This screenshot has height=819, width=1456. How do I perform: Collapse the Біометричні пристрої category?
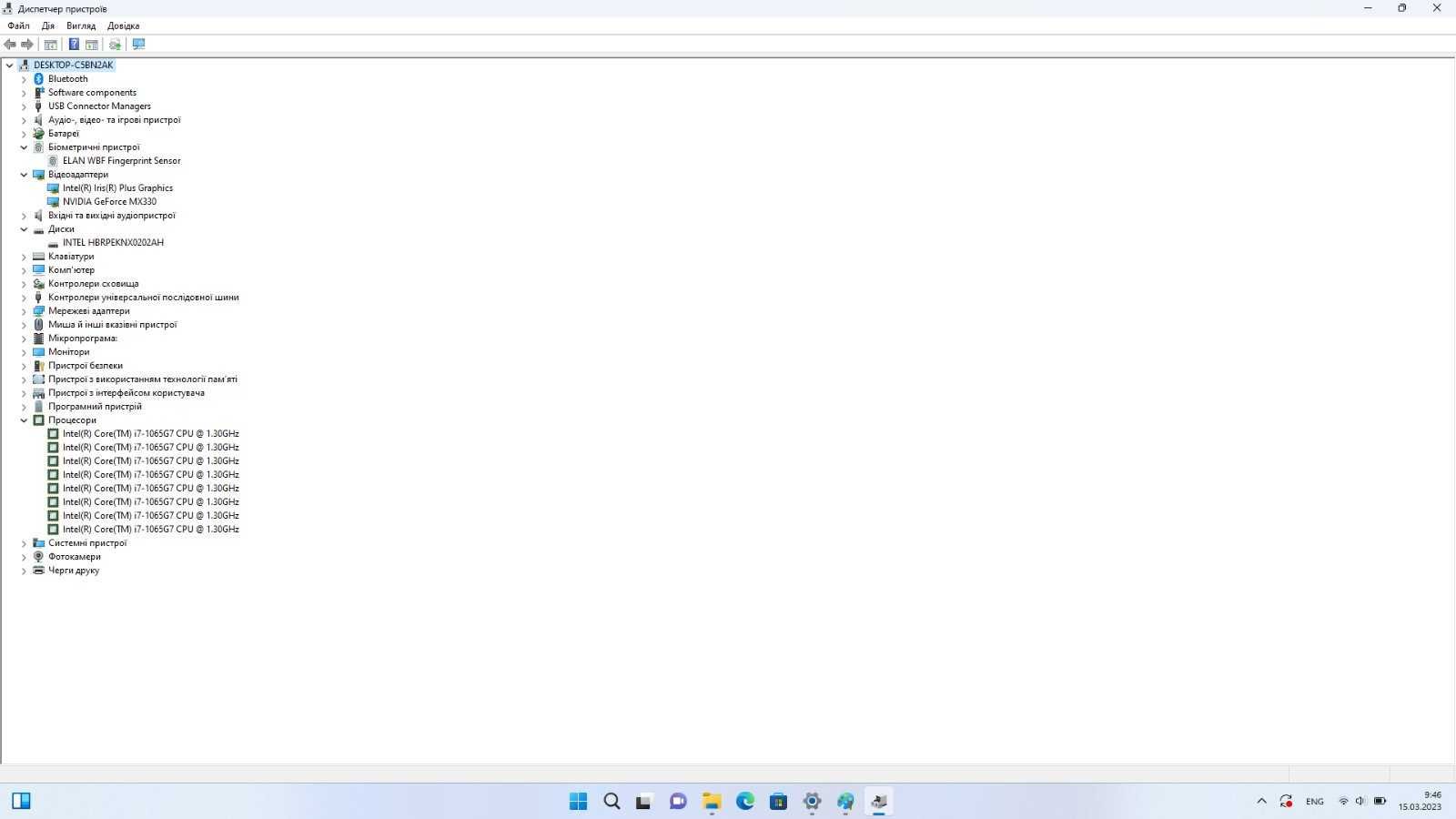point(25,147)
